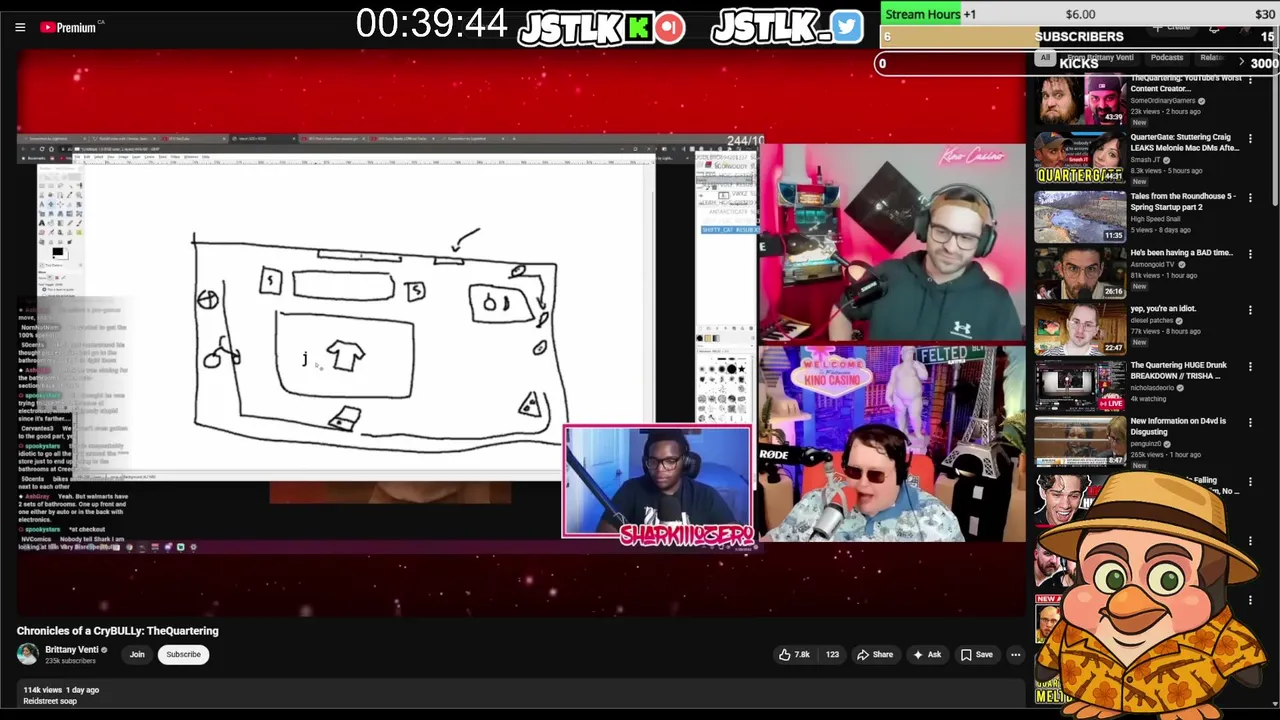Screen dimensions: 1280x720
Task: Click video title Chronicles of a CryBULLy
Action: (117, 631)
